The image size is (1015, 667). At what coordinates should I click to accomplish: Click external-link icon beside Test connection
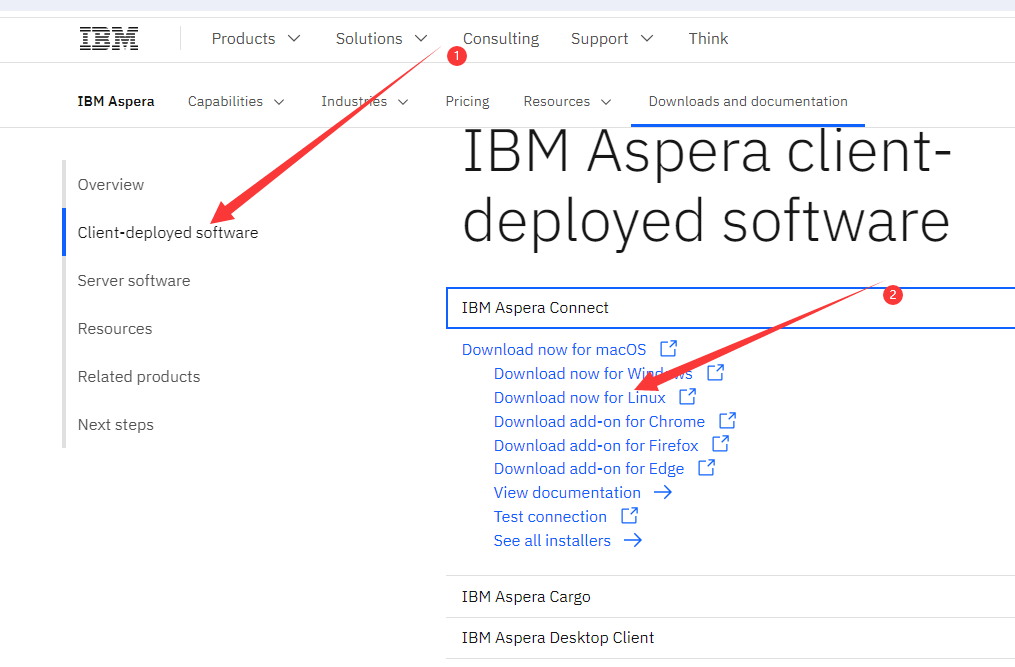(x=630, y=516)
